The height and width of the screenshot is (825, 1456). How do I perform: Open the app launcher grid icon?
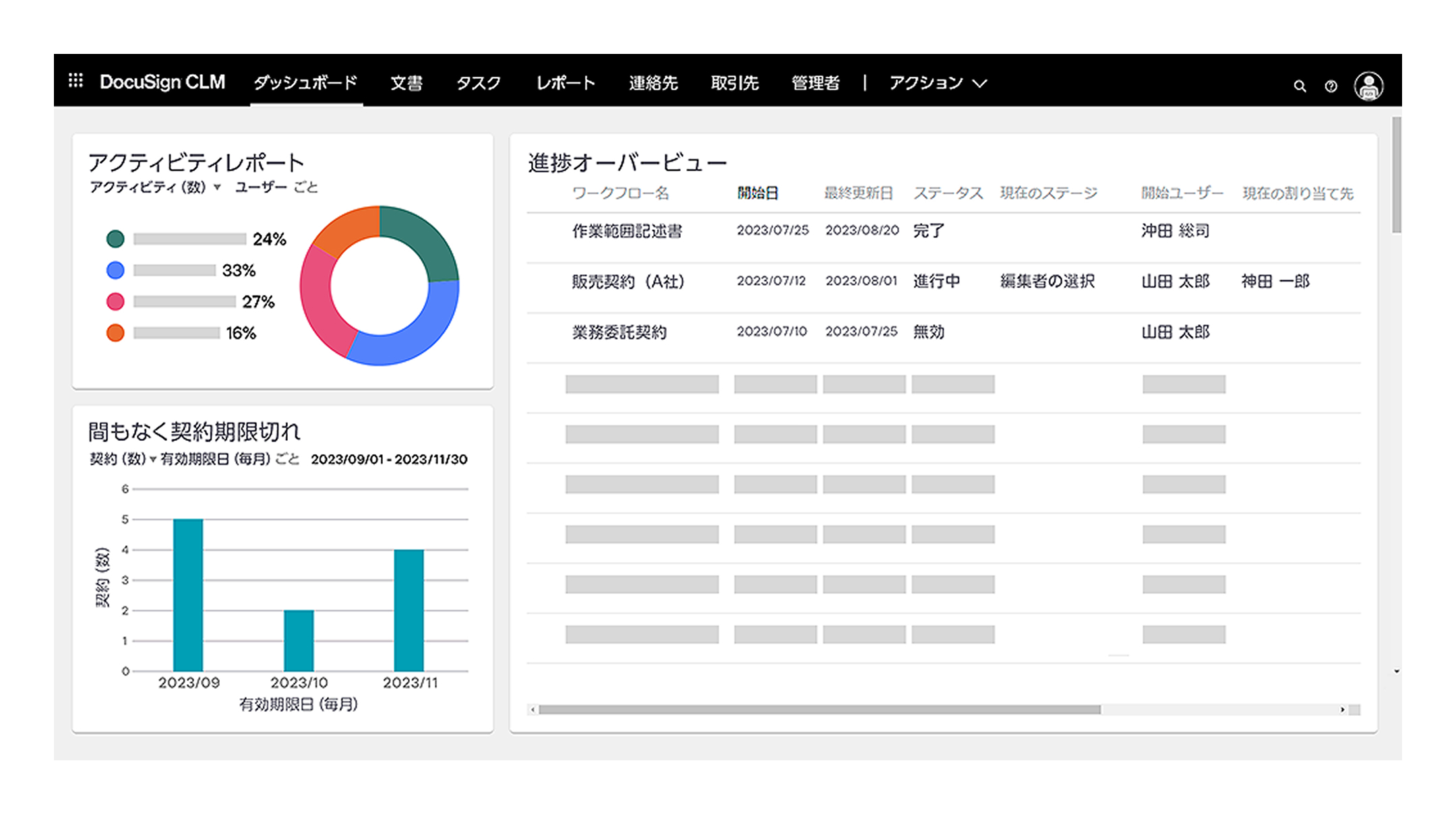(x=75, y=81)
